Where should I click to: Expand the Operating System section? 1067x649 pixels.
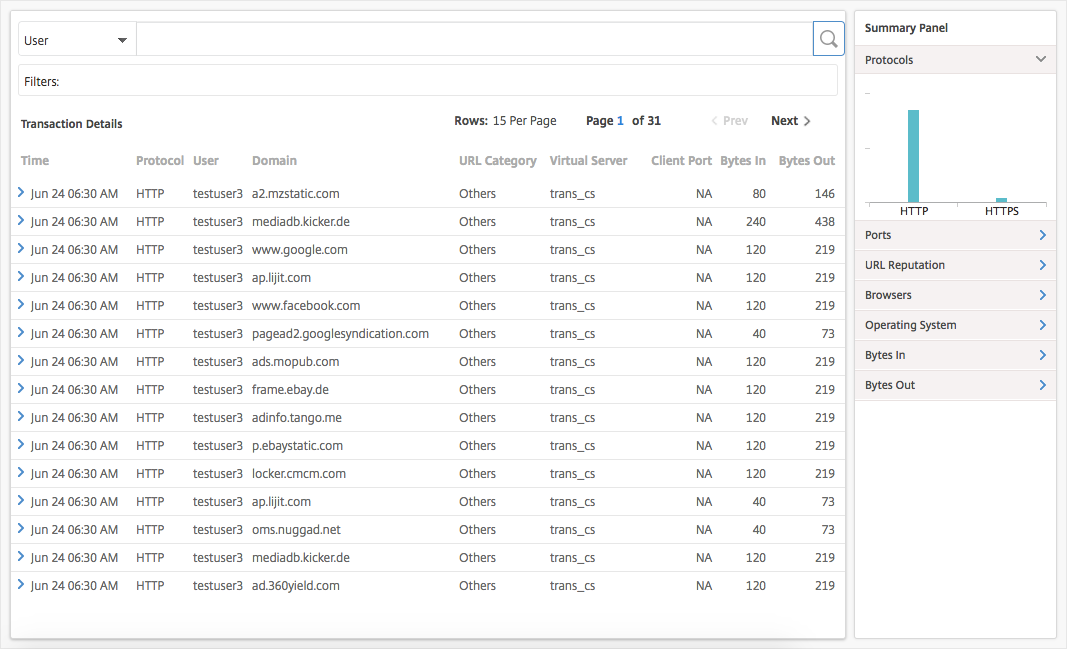coord(955,324)
